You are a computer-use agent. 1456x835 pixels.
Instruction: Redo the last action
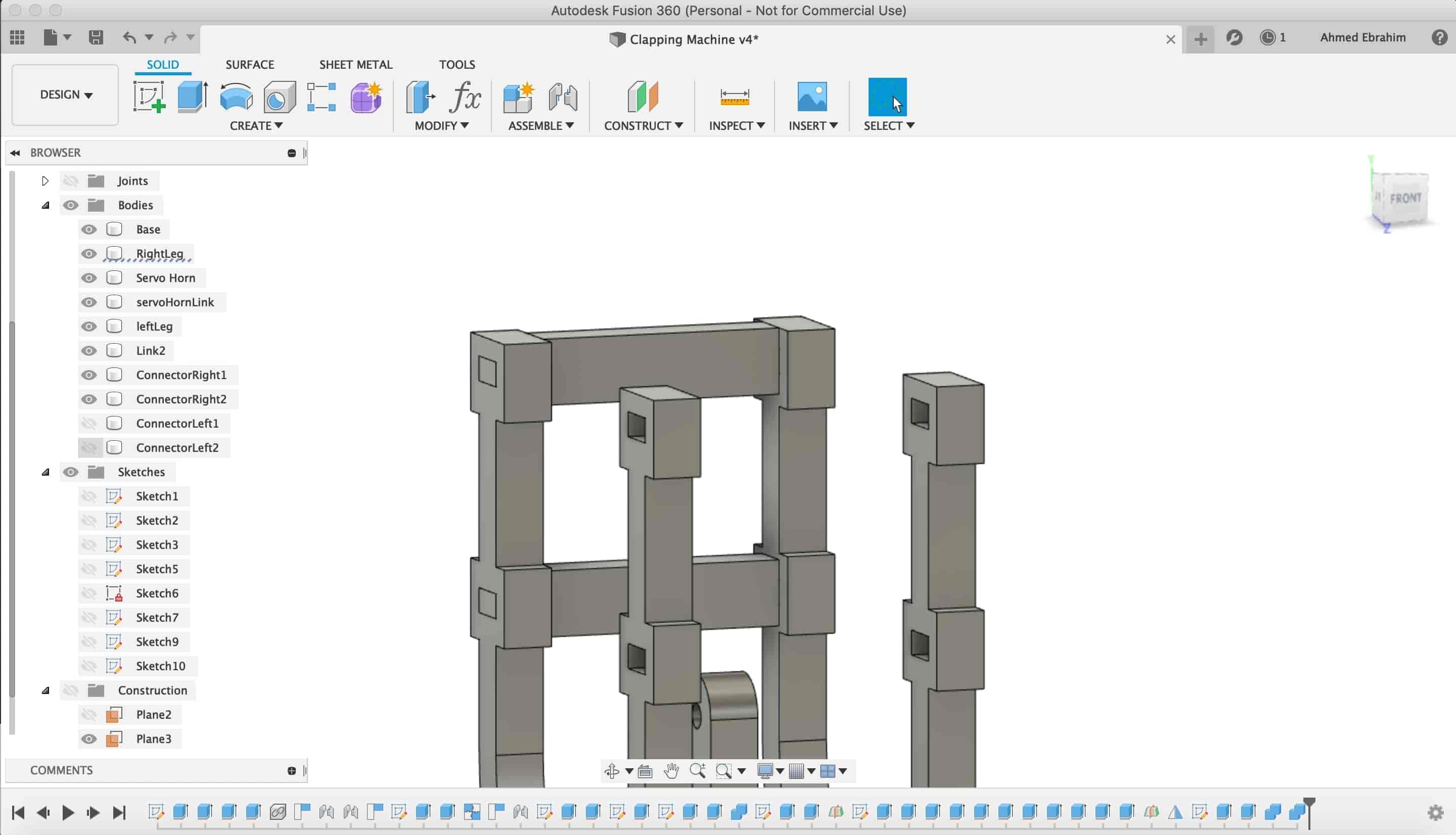click(x=170, y=38)
